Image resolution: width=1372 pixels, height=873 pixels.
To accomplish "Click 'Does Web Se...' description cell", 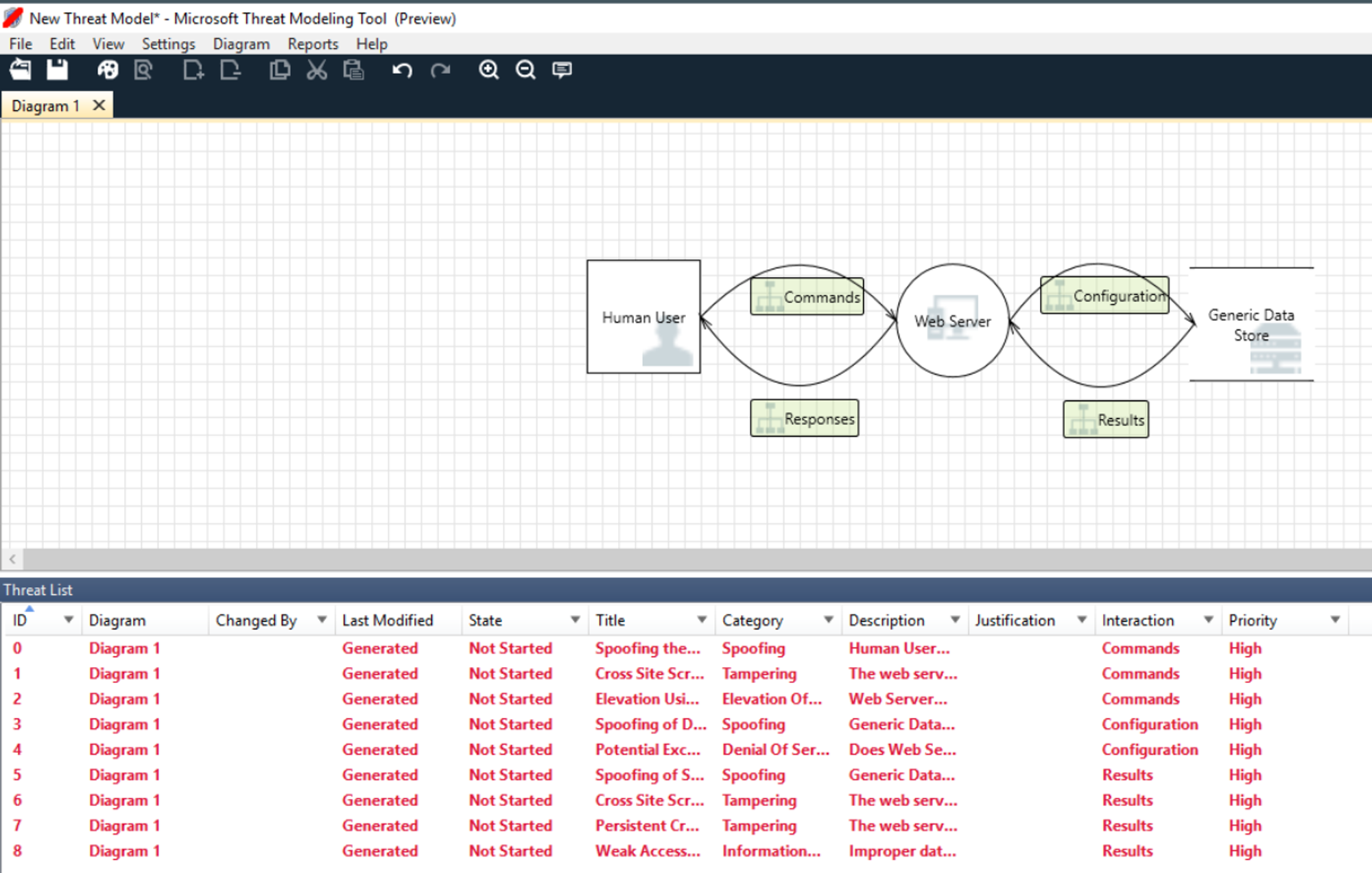I will pyautogui.click(x=902, y=749).
